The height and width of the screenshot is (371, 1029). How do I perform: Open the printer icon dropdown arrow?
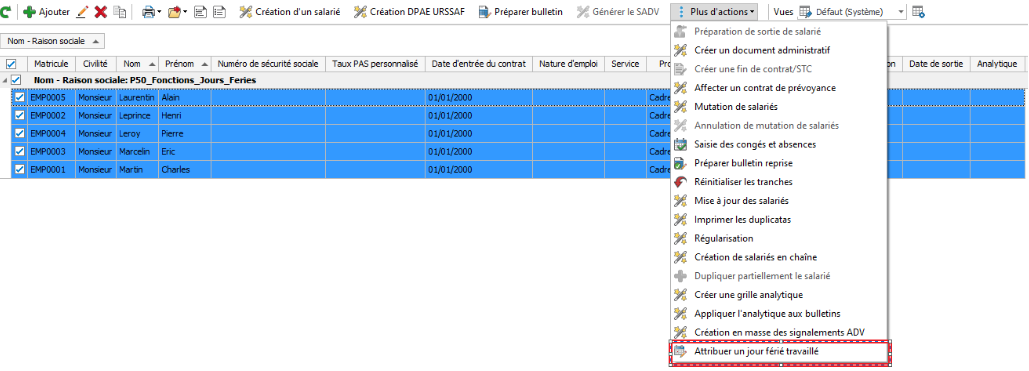(159, 12)
